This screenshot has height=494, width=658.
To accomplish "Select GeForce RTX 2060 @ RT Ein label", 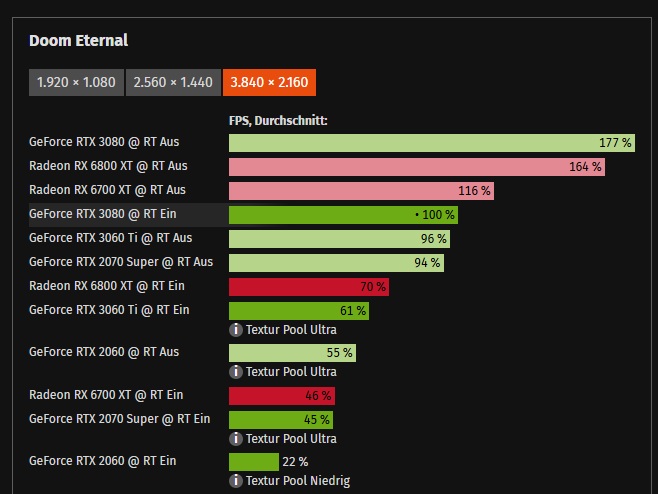I will coord(103,461).
